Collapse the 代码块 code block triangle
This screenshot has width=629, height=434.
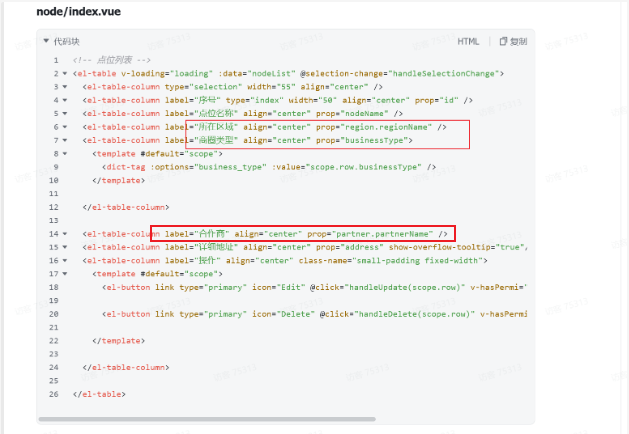[46, 42]
